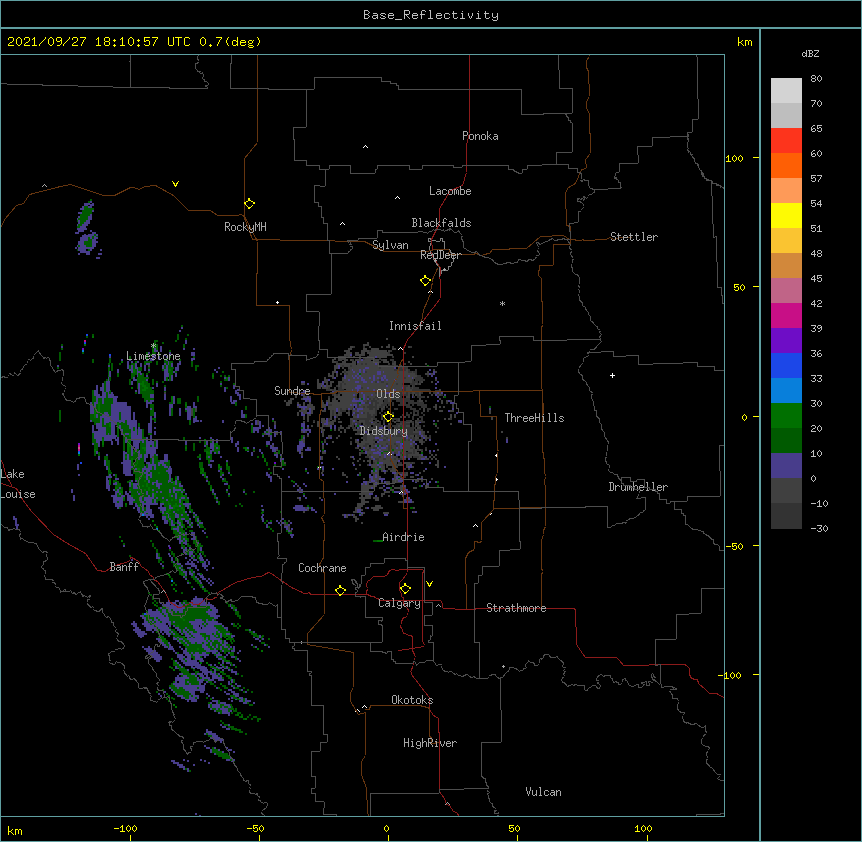862x842 pixels.
Task: Click the Olds city label
Action: coord(388,394)
